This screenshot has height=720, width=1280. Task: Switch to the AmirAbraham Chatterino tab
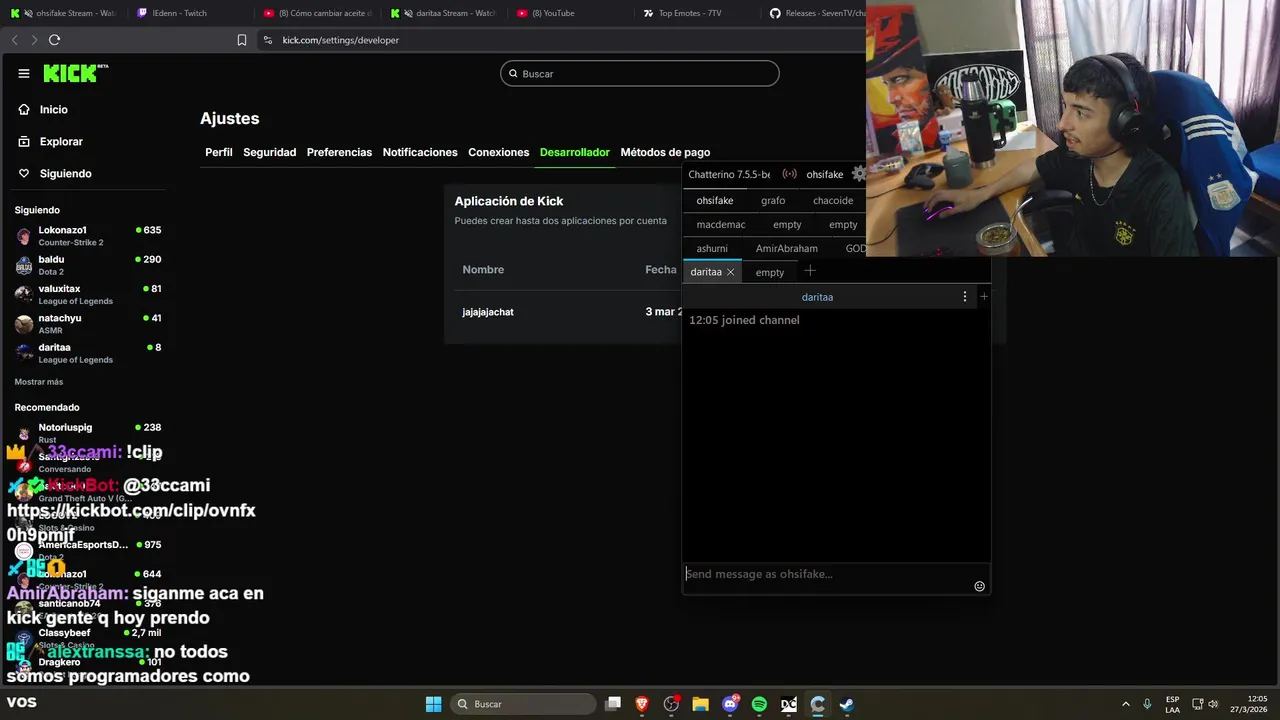point(787,248)
